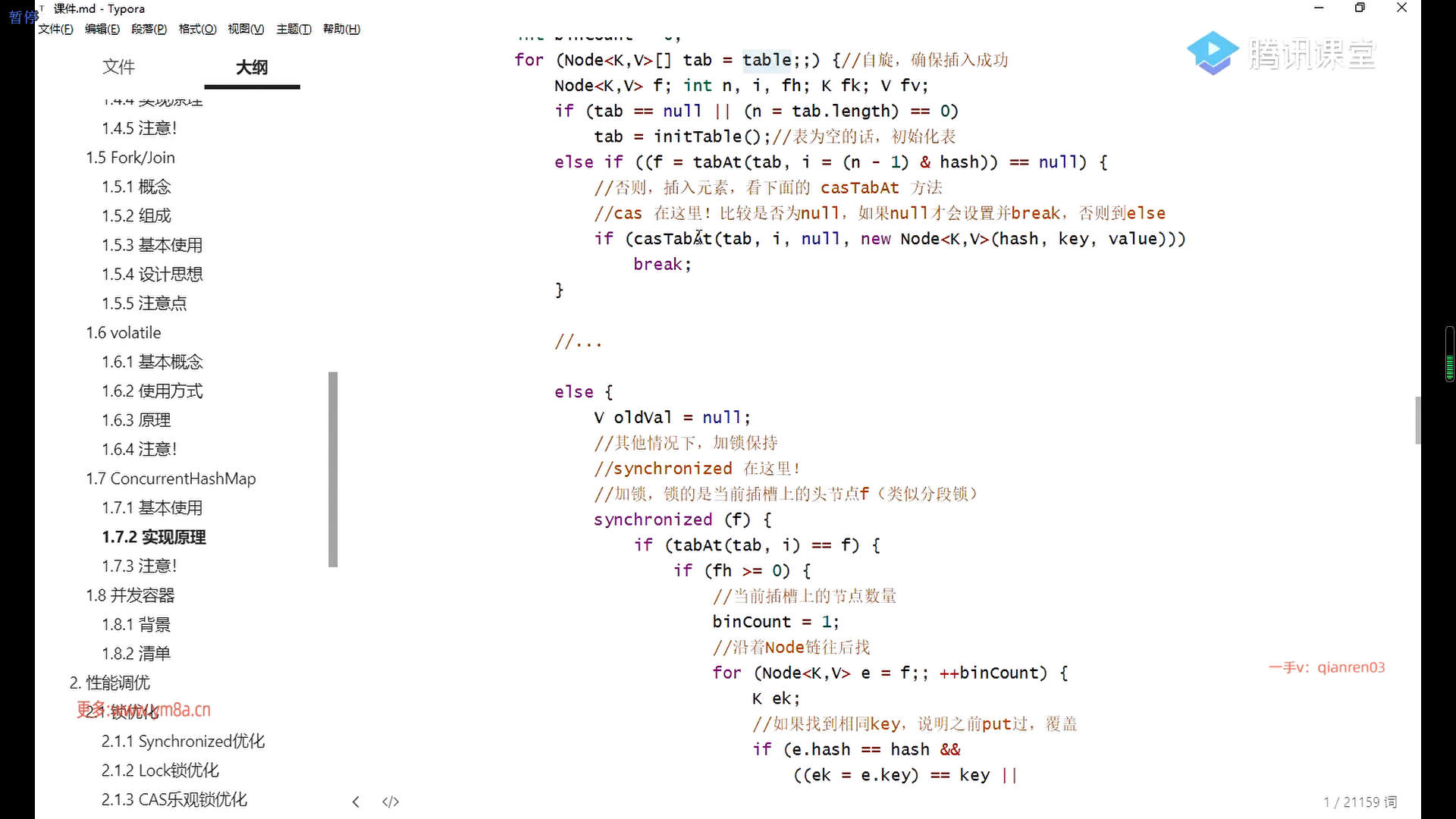Close the Typora window
The height and width of the screenshot is (819, 1456).
tap(1401, 8)
